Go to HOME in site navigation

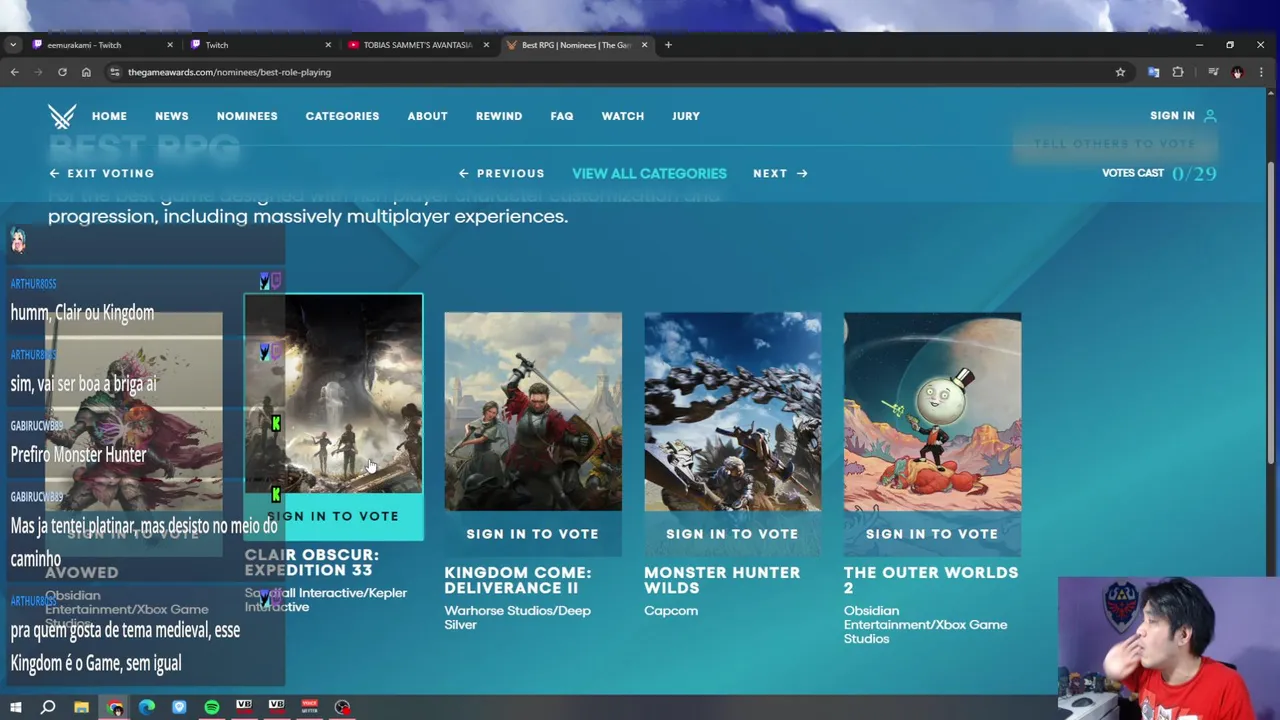(x=109, y=116)
